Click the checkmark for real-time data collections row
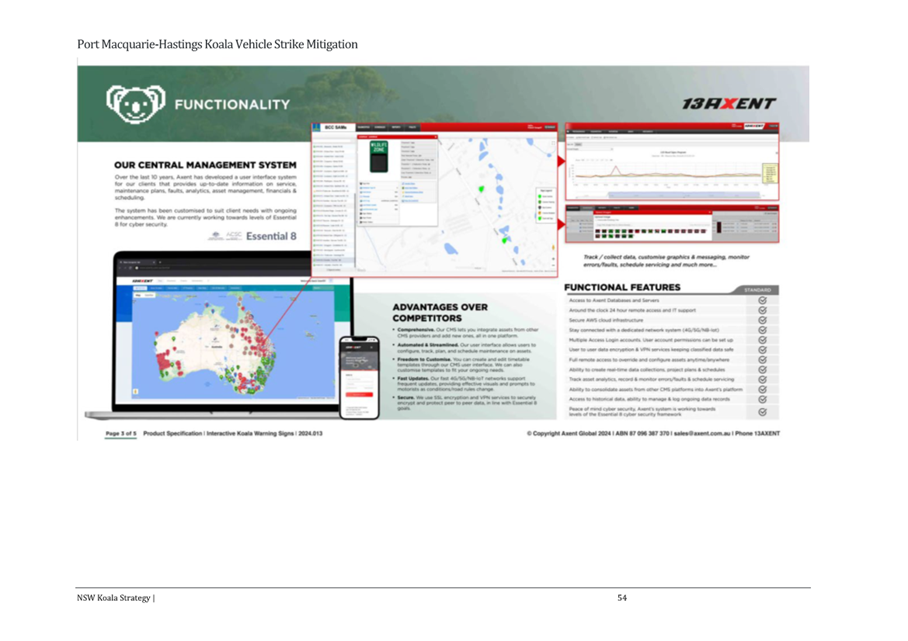The width and height of the screenshot is (908, 641). (762, 369)
